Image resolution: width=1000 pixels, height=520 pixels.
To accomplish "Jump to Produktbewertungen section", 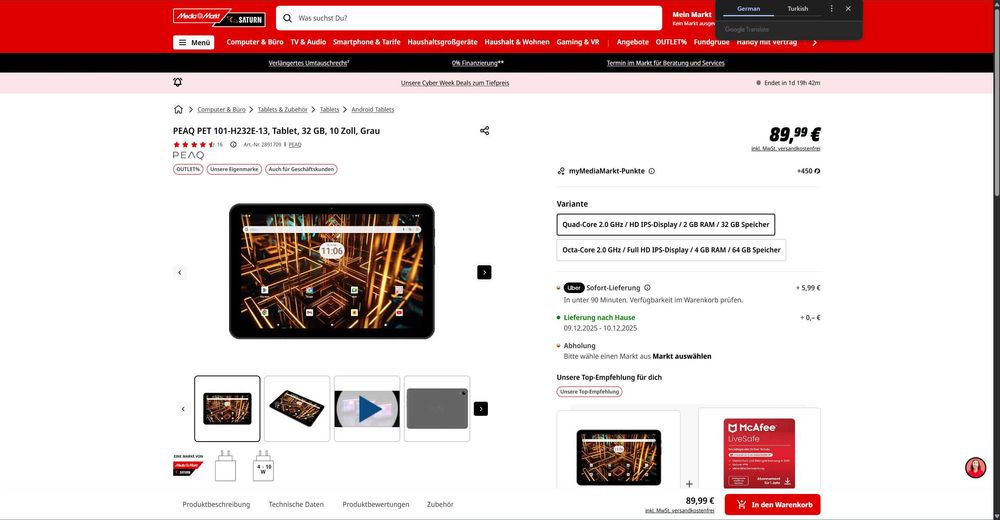I will [x=376, y=505].
